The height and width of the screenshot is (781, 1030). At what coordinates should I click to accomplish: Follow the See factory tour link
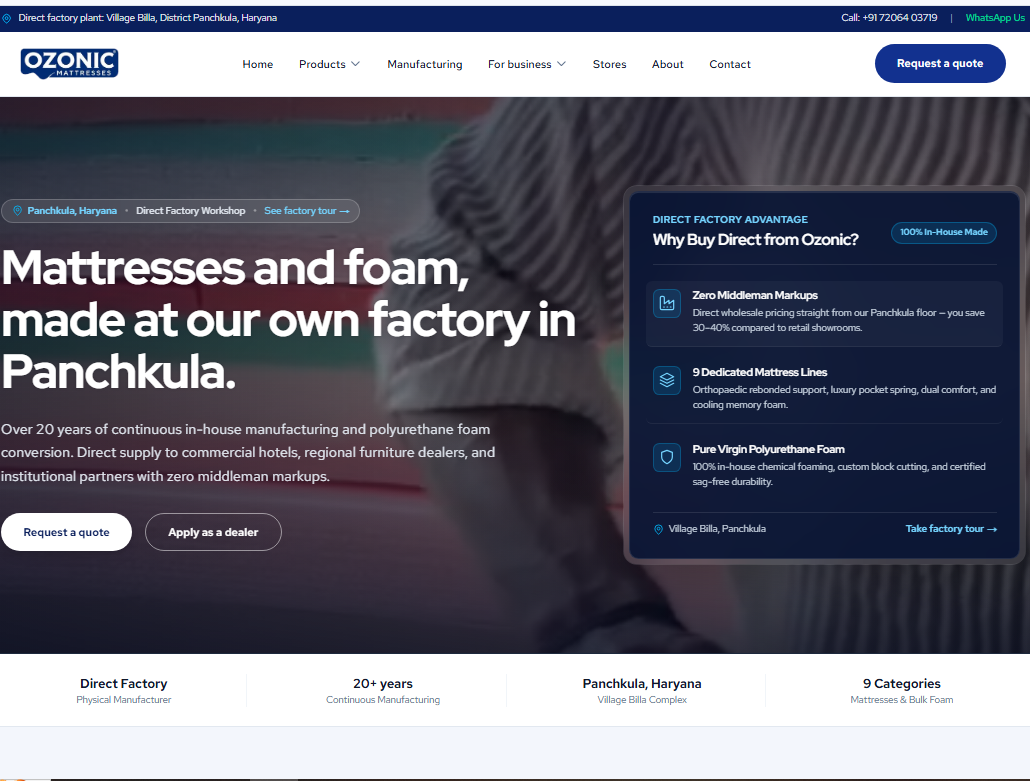tap(307, 211)
